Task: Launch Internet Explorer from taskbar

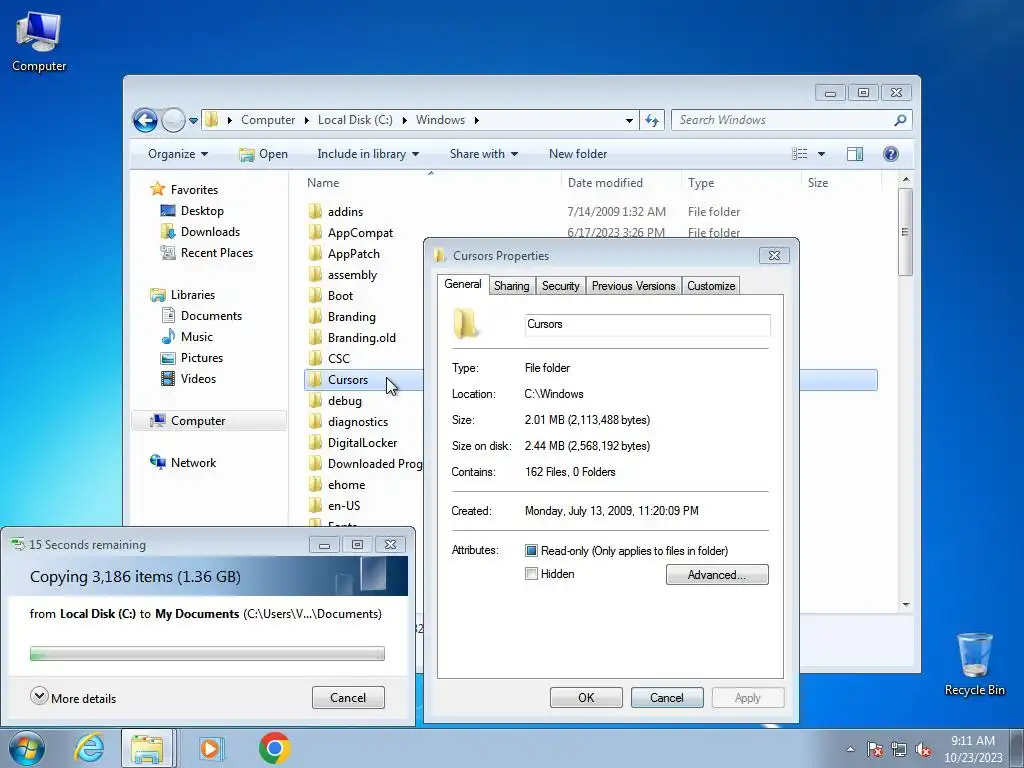Action: click(89, 748)
